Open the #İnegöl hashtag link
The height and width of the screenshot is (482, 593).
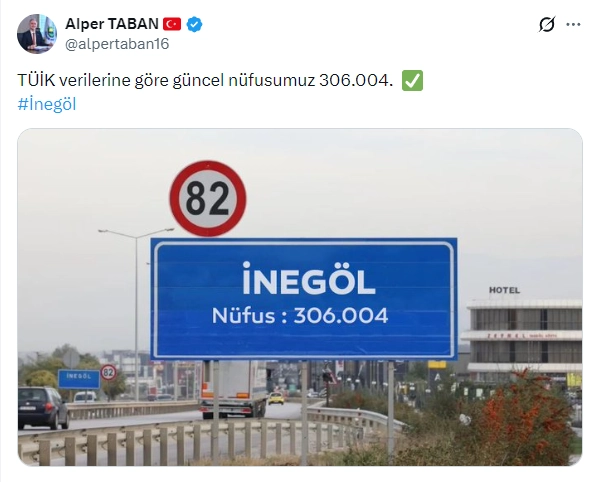click(47, 104)
